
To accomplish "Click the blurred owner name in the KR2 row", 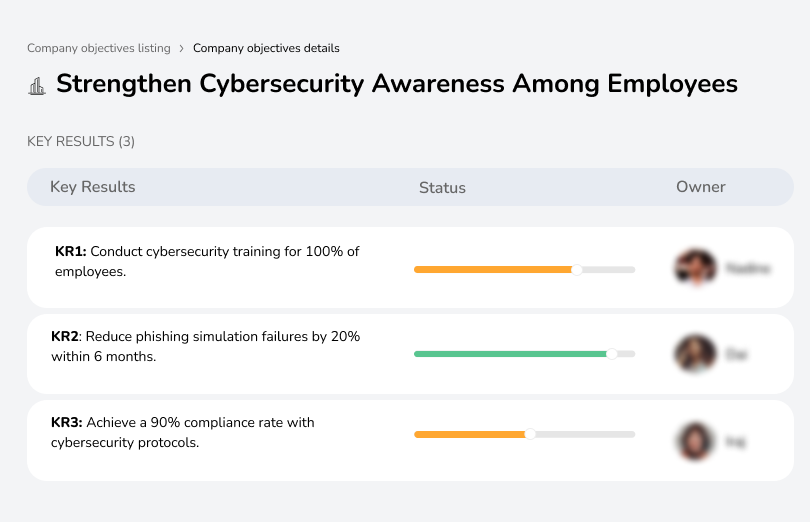I will pos(737,355).
